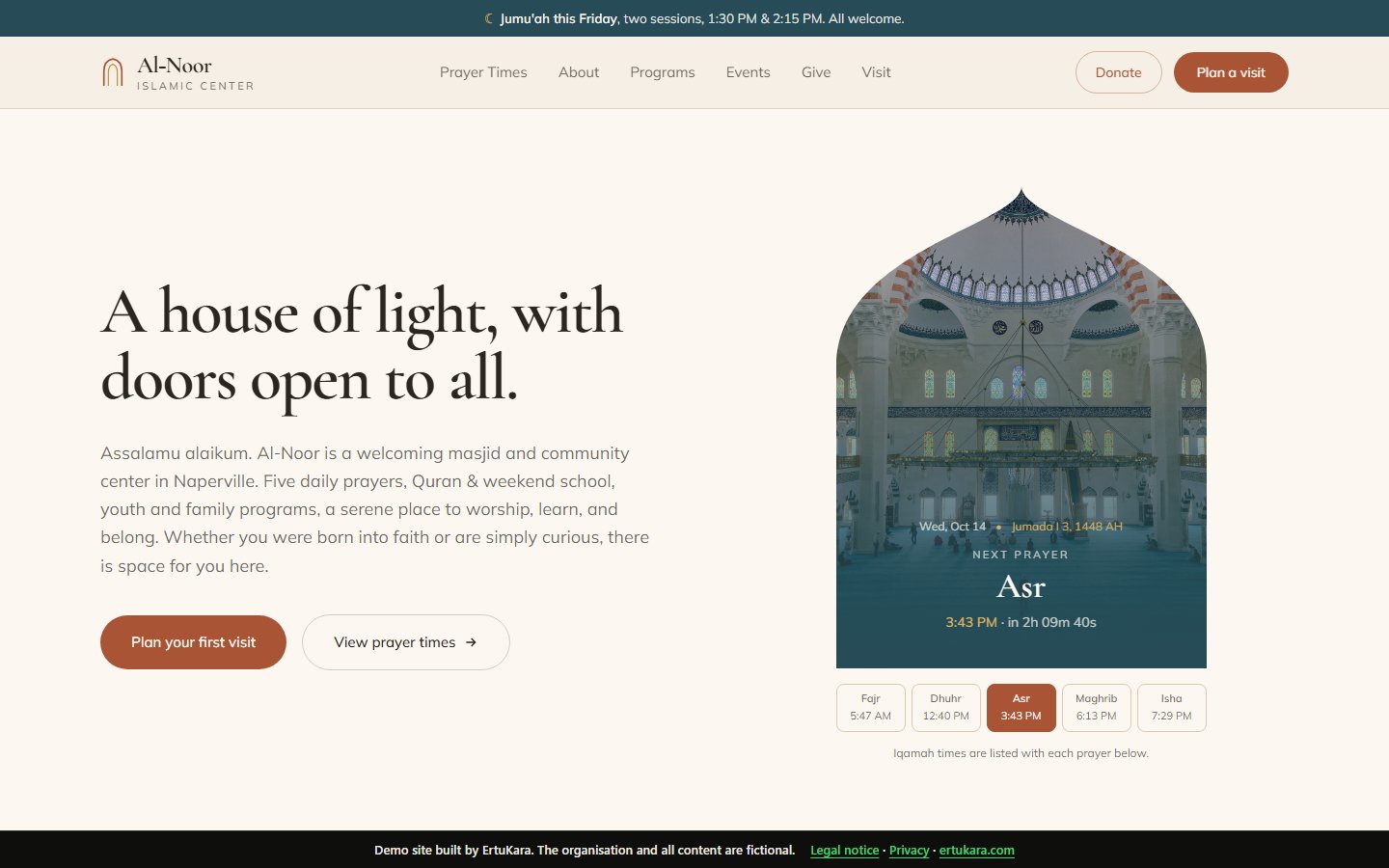Click the 'Assalamu alaikum' intro paragraph
Image resolution: width=1389 pixels, height=868 pixels.
[x=375, y=509]
